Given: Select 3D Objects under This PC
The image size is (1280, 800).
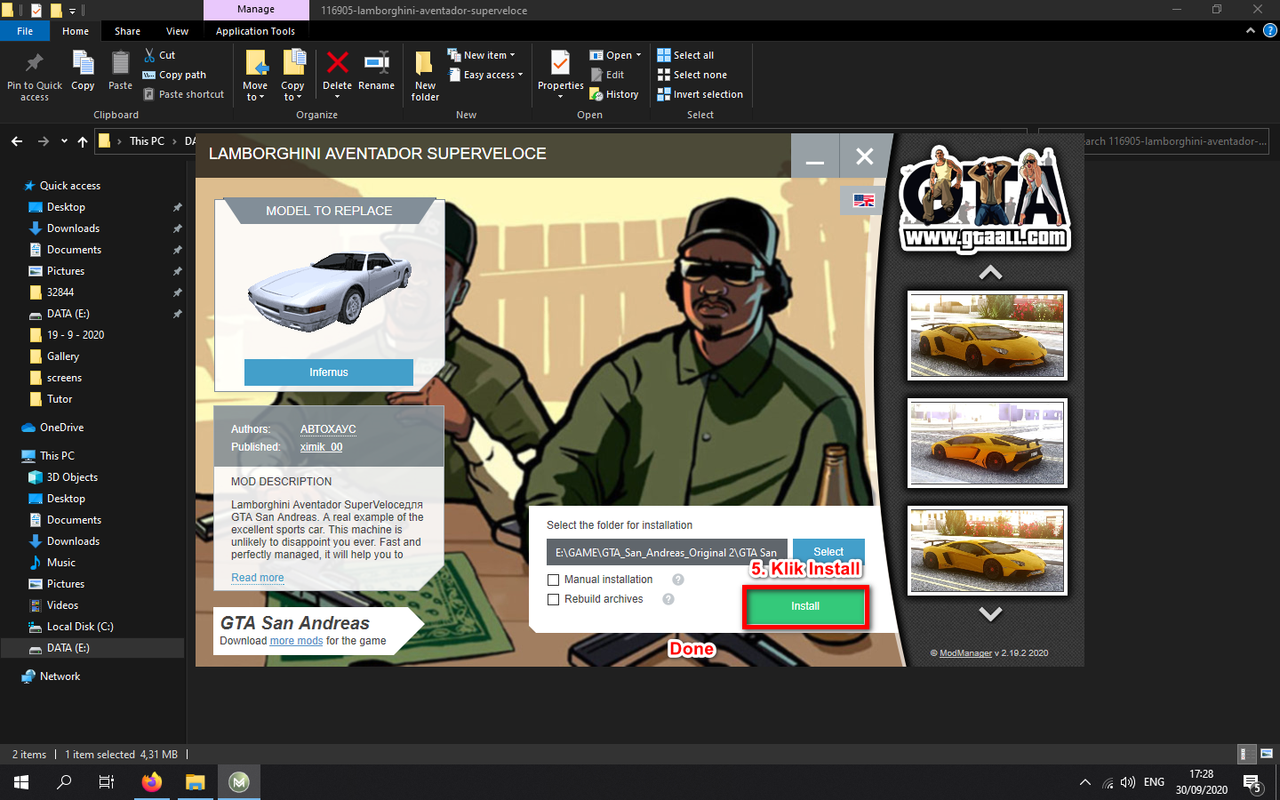Looking at the screenshot, I should (72, 477).
